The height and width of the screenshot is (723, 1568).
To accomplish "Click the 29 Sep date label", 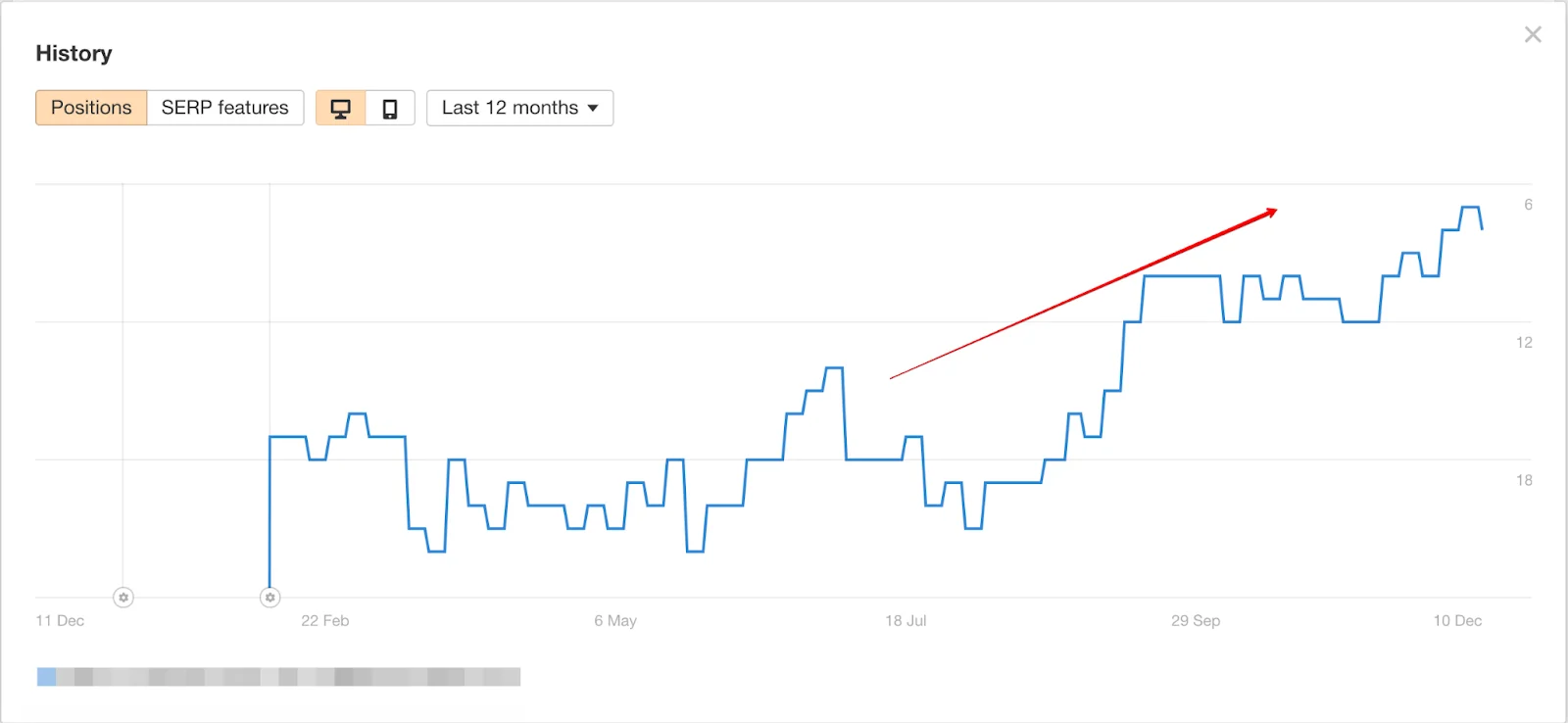I will (1196, 621).
